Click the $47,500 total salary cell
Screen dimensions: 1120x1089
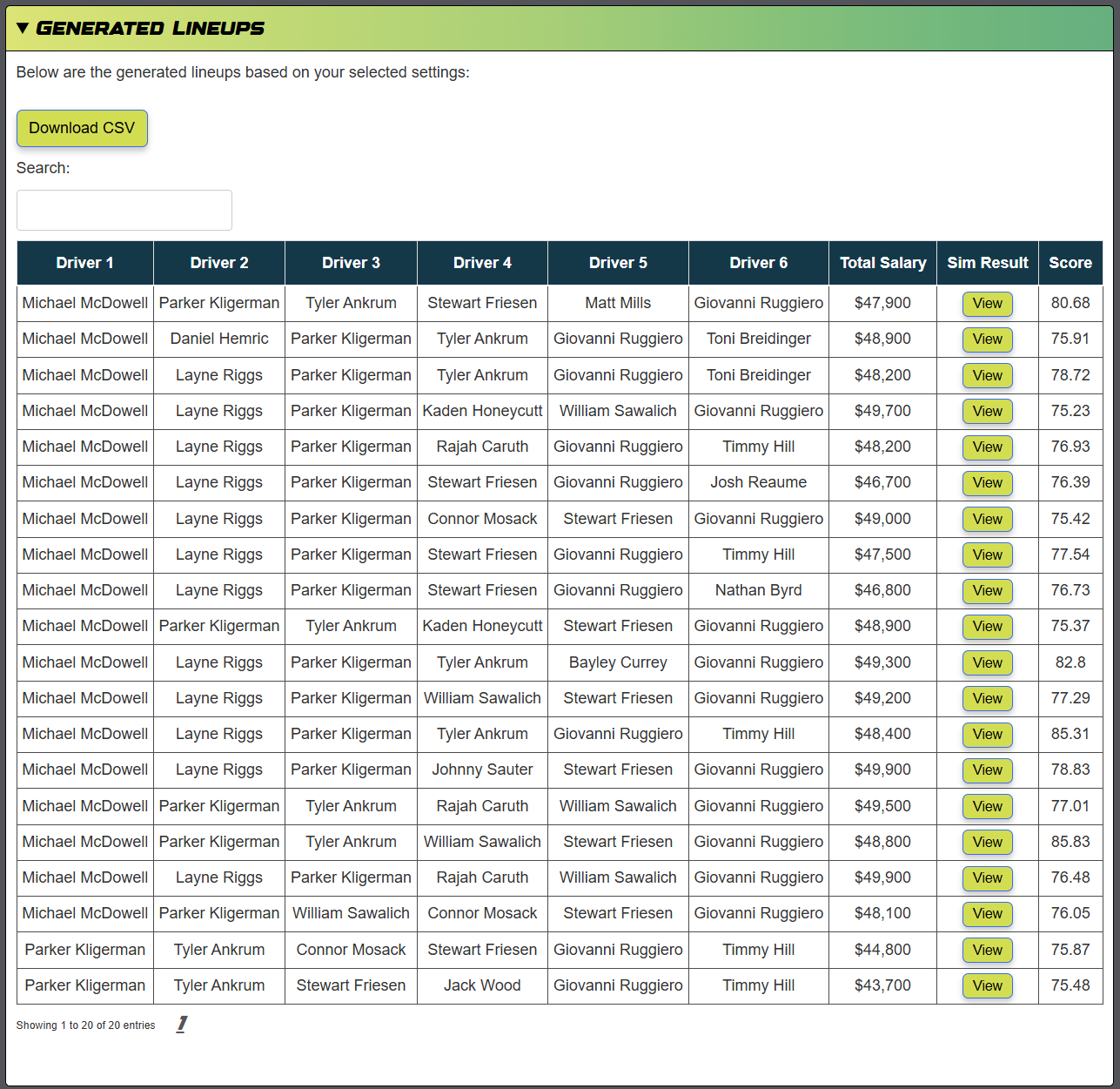882,555
